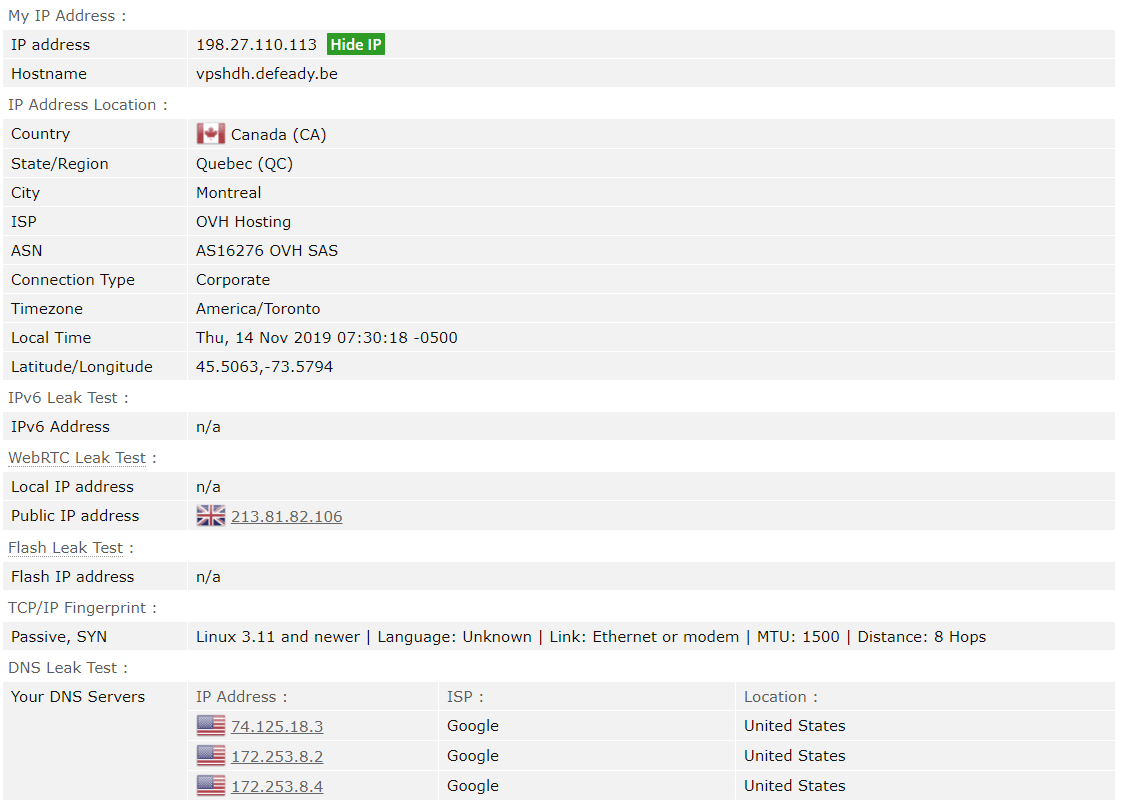Viewport: 1126px width, 800px height.
Task: Click the coordinates 45.5063,-73.5794
Action: (x=264, y=367)
